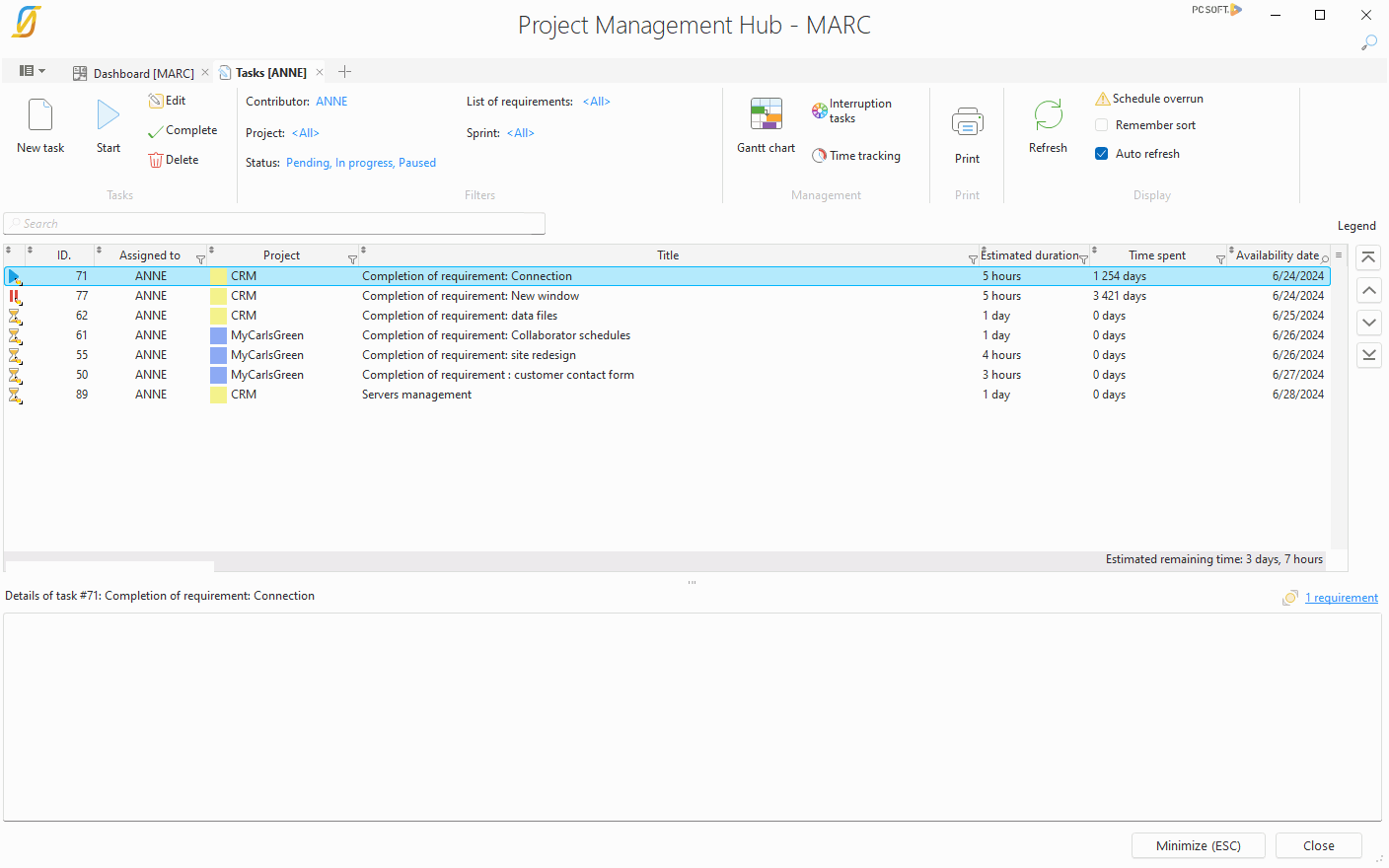
Task: Disable the Auto refresh checkbox
Action: (1101, 154)
